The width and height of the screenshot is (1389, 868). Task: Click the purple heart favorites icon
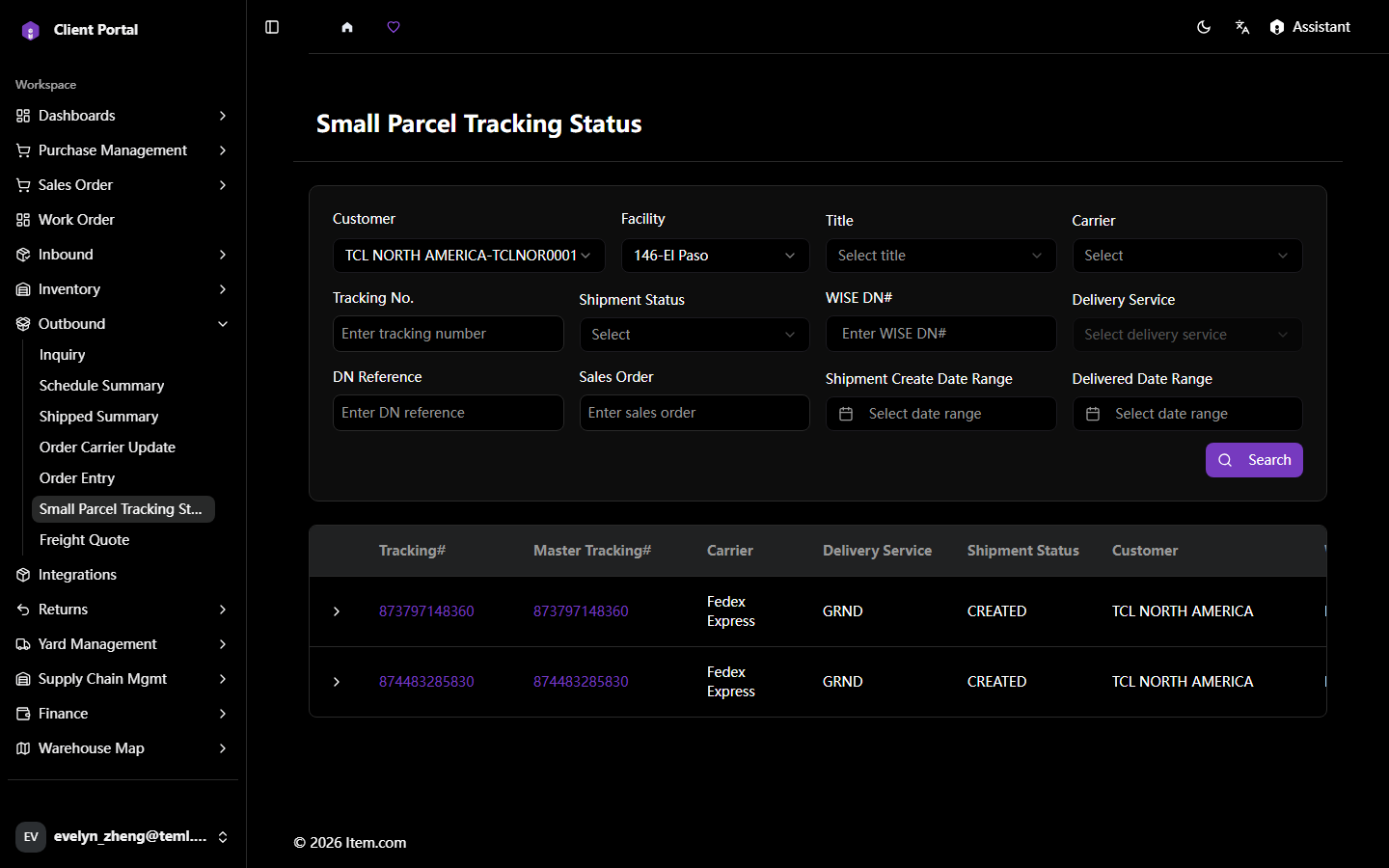point(394,27)
